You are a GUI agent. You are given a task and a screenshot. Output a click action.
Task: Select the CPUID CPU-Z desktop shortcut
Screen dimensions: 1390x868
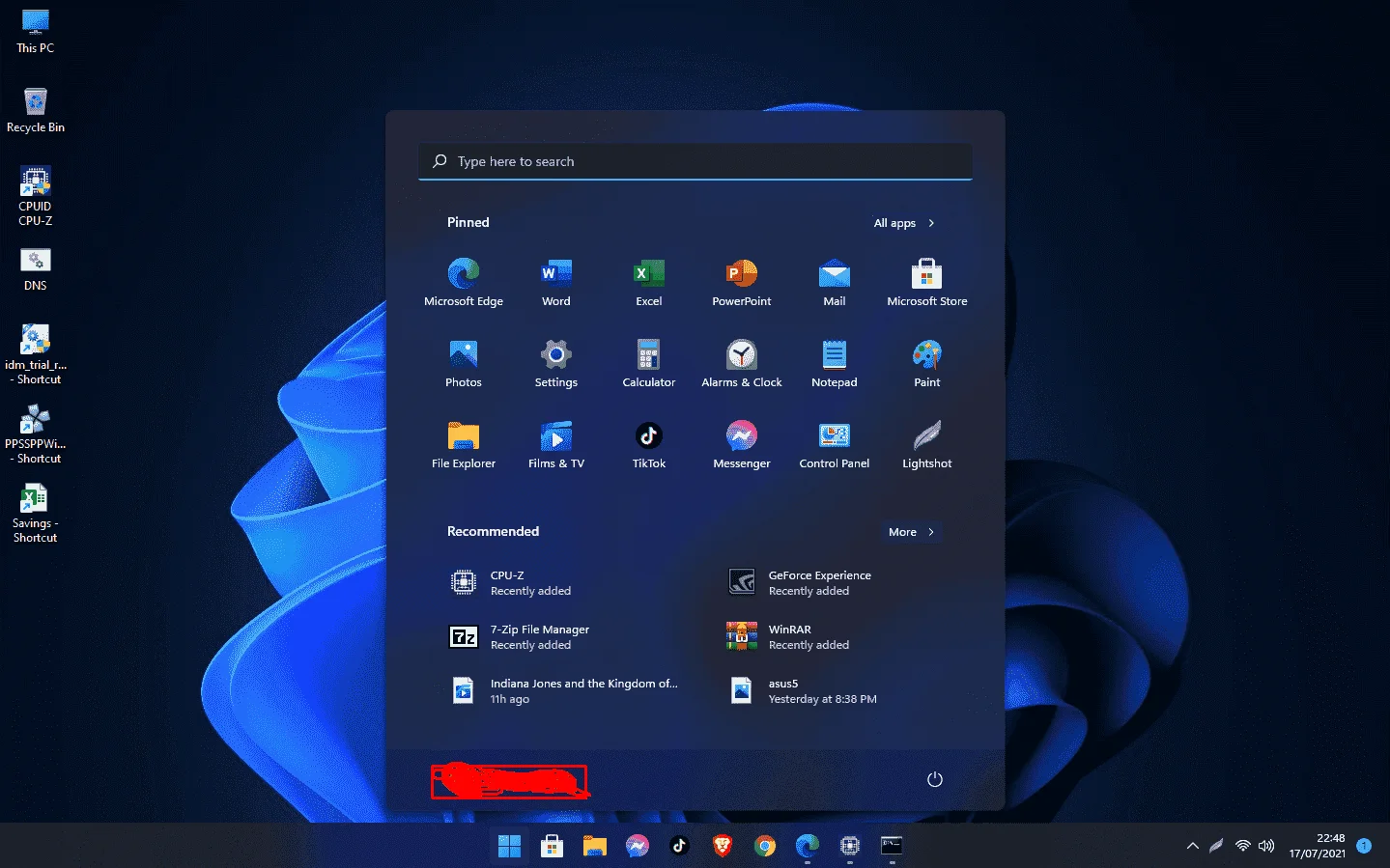(x=36, y=196)
